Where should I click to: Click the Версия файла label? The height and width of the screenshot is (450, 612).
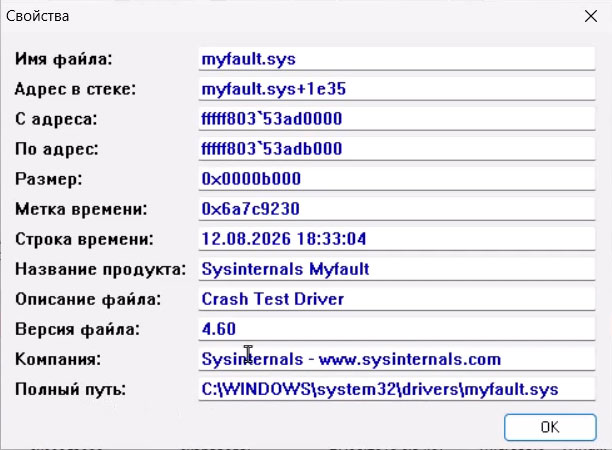click(x=77, y=329)
